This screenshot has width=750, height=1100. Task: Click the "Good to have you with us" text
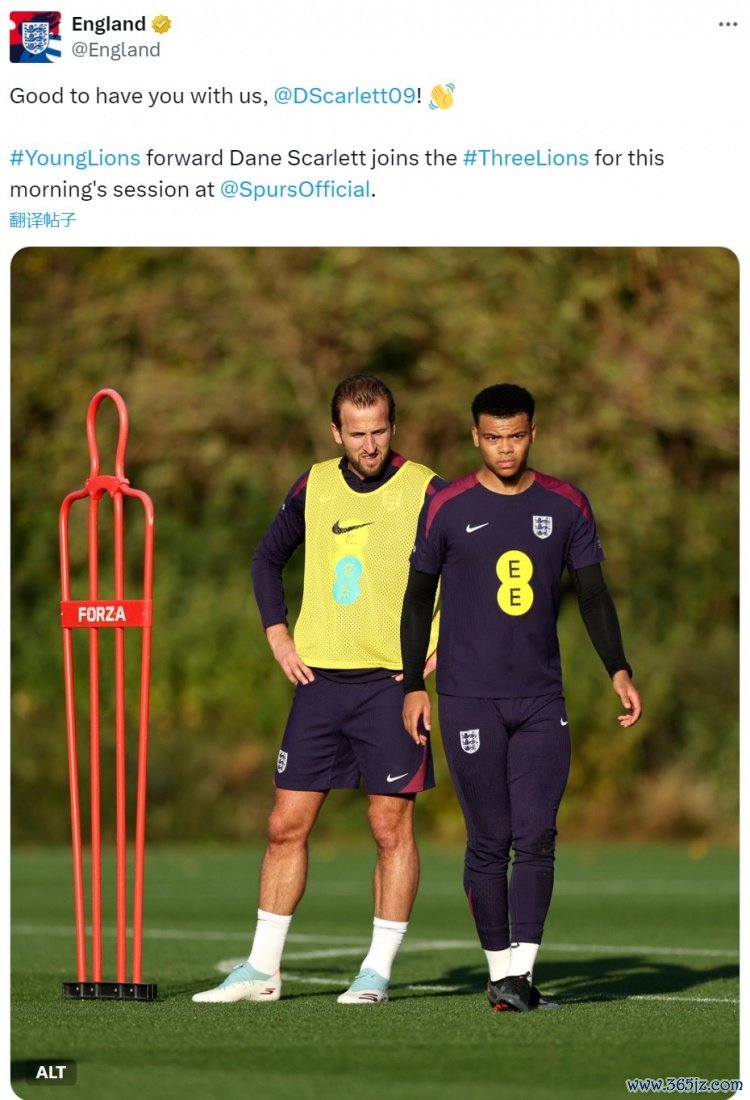tap(138, 96)
